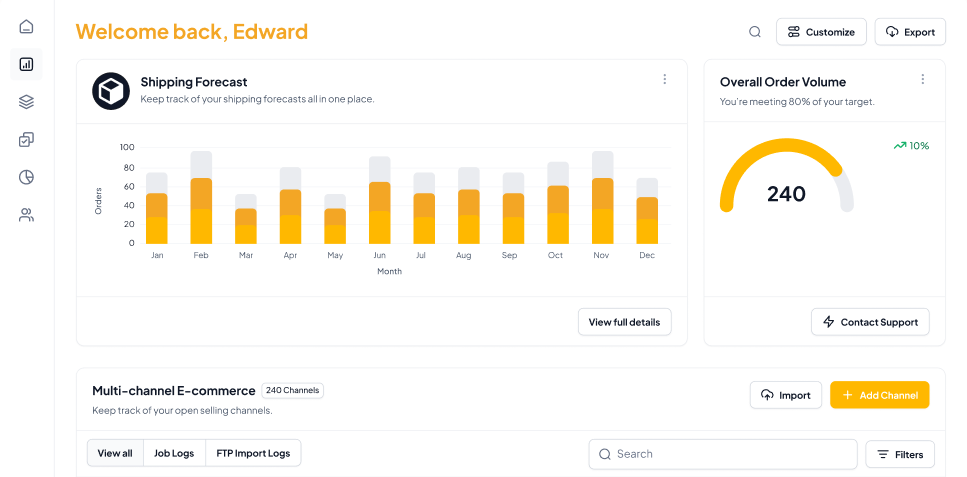Click the channel Search input field
The image size is (967, 477).
(x=723, y=454)
